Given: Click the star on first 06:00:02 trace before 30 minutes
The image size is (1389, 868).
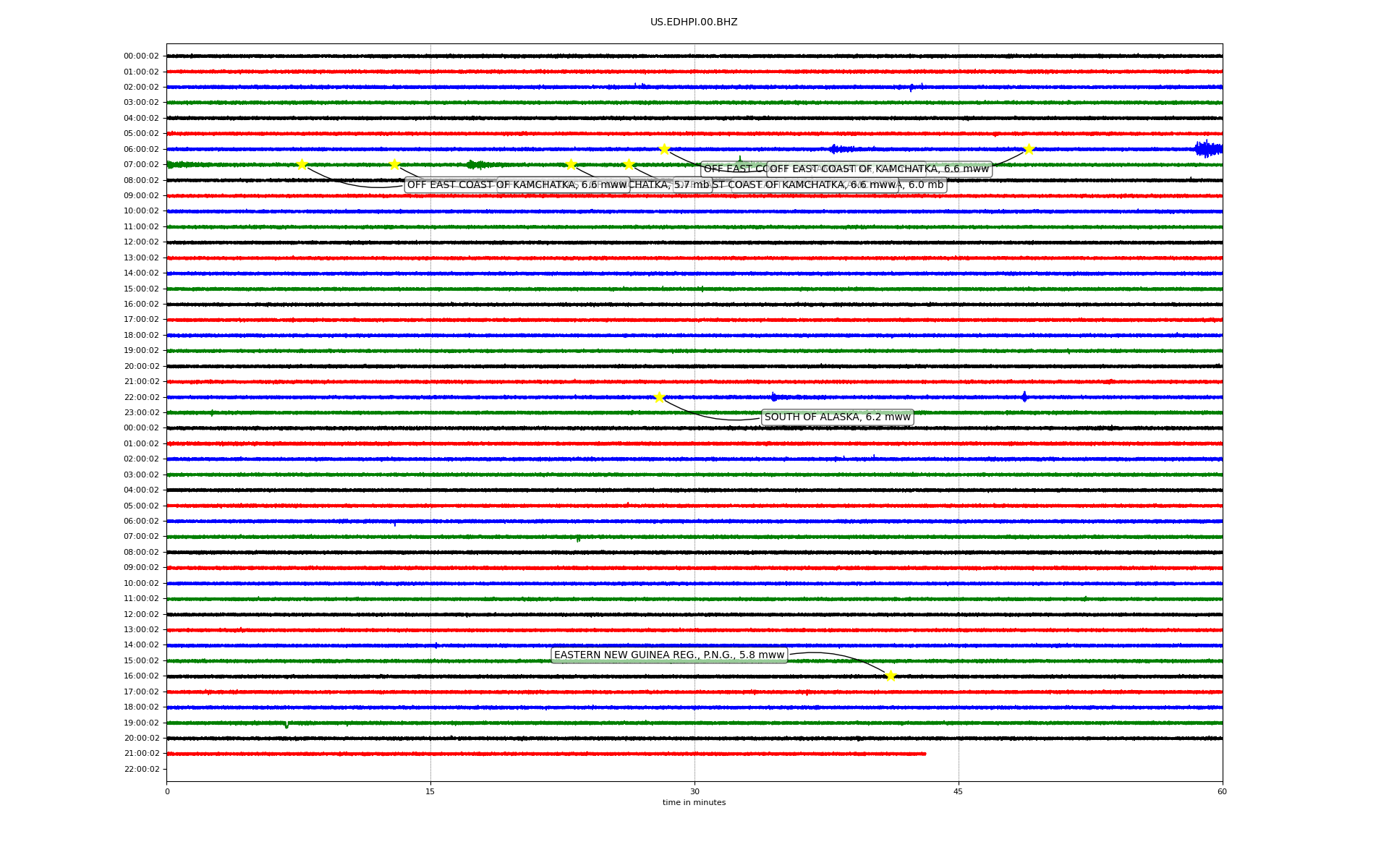Looking at the screenshot, I should 664,149.
